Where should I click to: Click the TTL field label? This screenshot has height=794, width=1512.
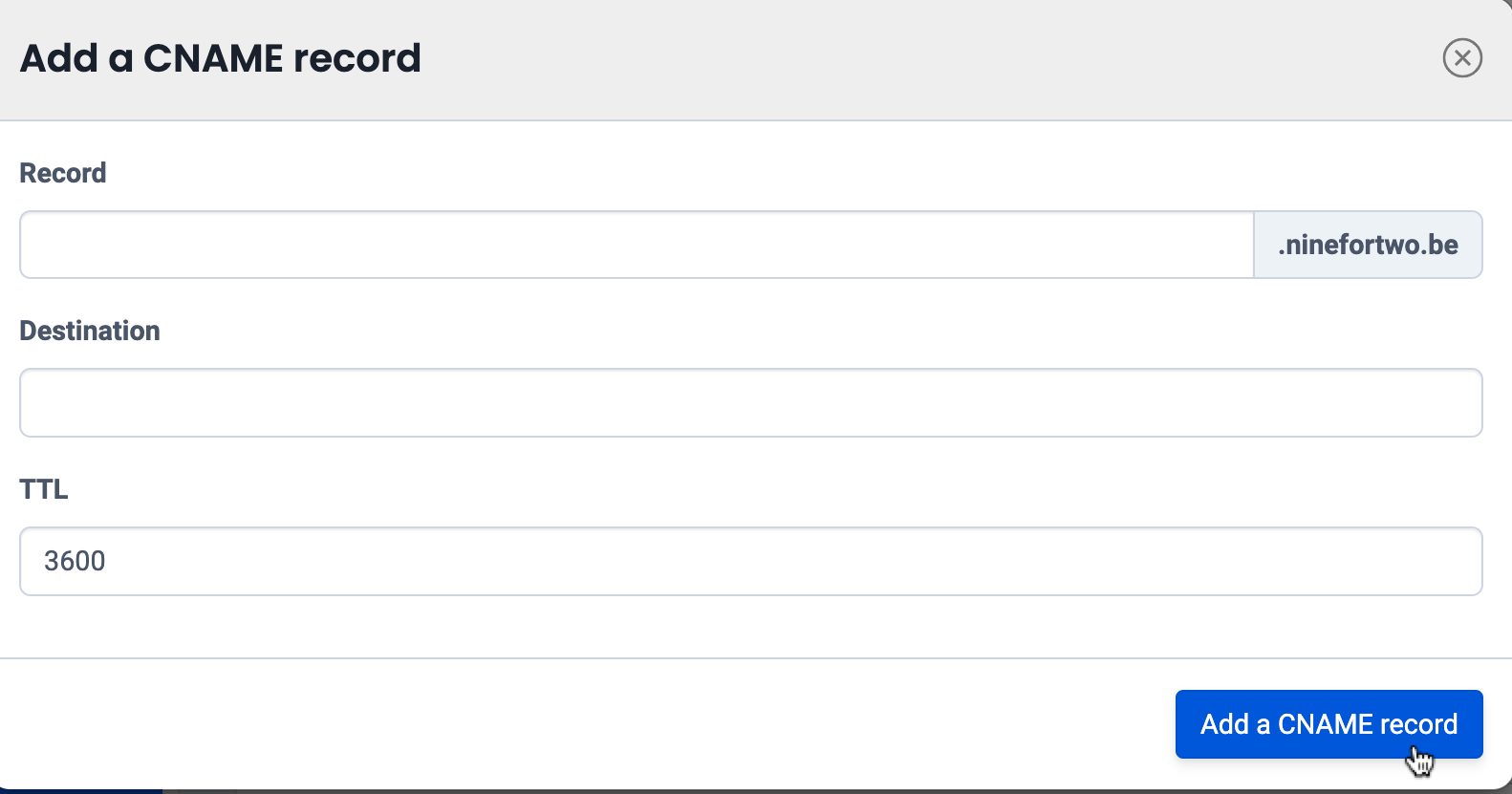click(44, 489)
